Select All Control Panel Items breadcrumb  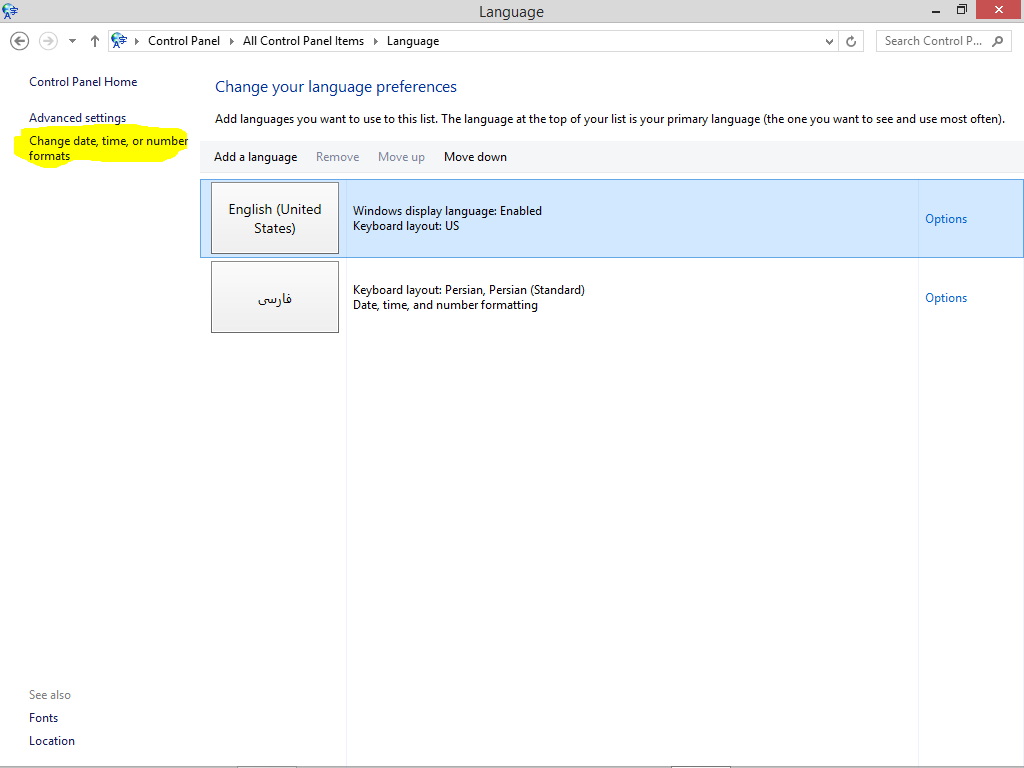(x=303, y=41)
